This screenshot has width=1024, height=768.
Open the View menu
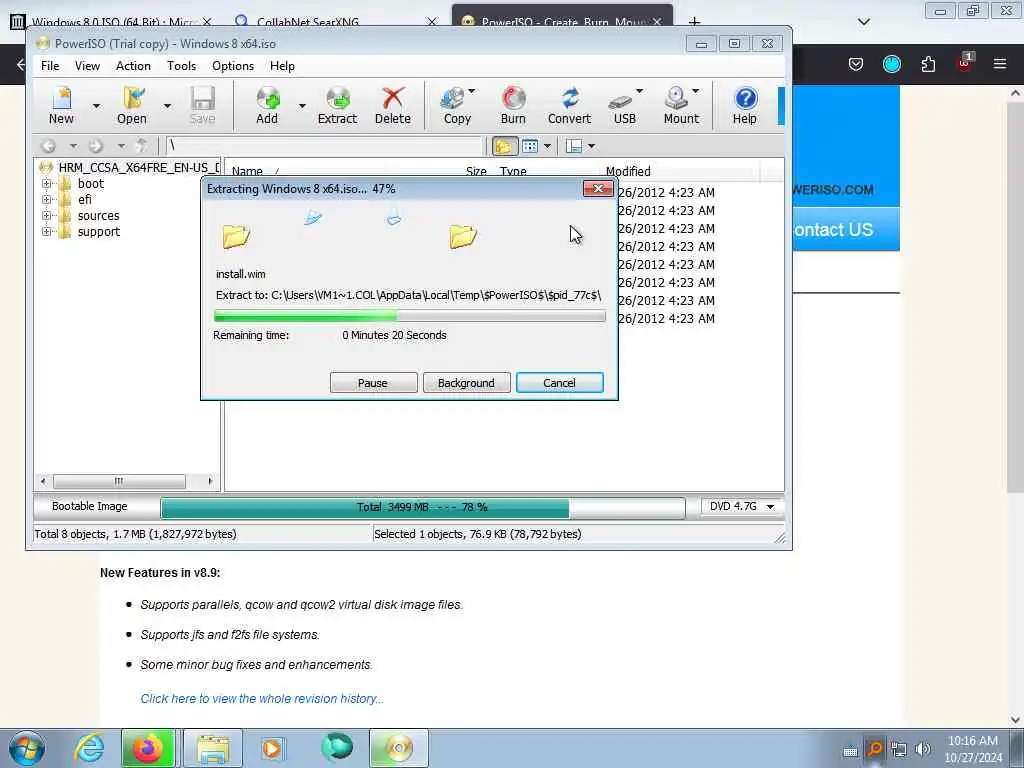tap(87, 66)
